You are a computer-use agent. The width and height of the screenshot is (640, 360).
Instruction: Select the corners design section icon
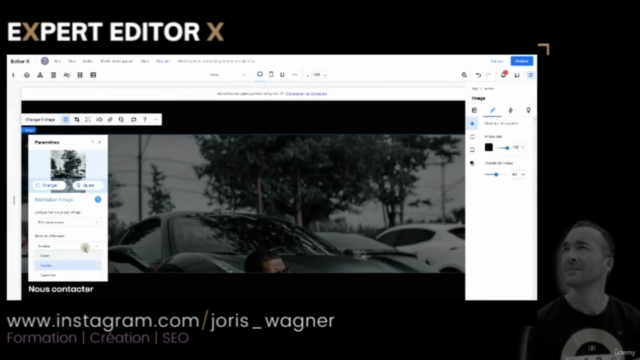tap(472, 150)
